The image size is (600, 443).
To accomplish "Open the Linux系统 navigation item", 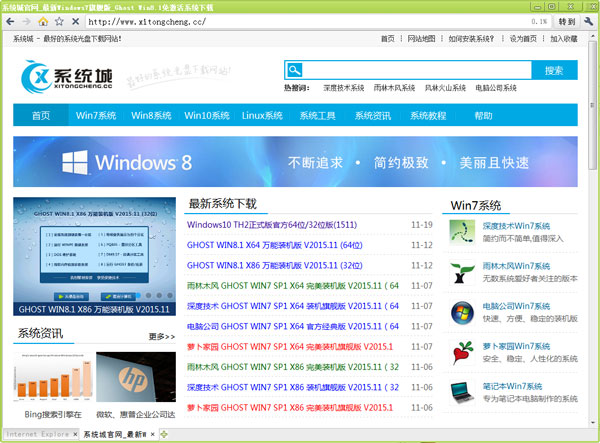I will coord(262,115).
